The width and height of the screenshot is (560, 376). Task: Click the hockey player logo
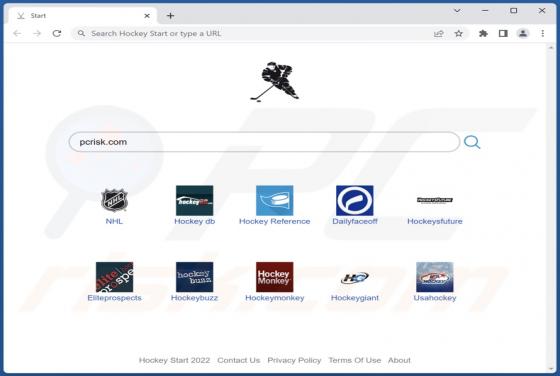[274, 82]
